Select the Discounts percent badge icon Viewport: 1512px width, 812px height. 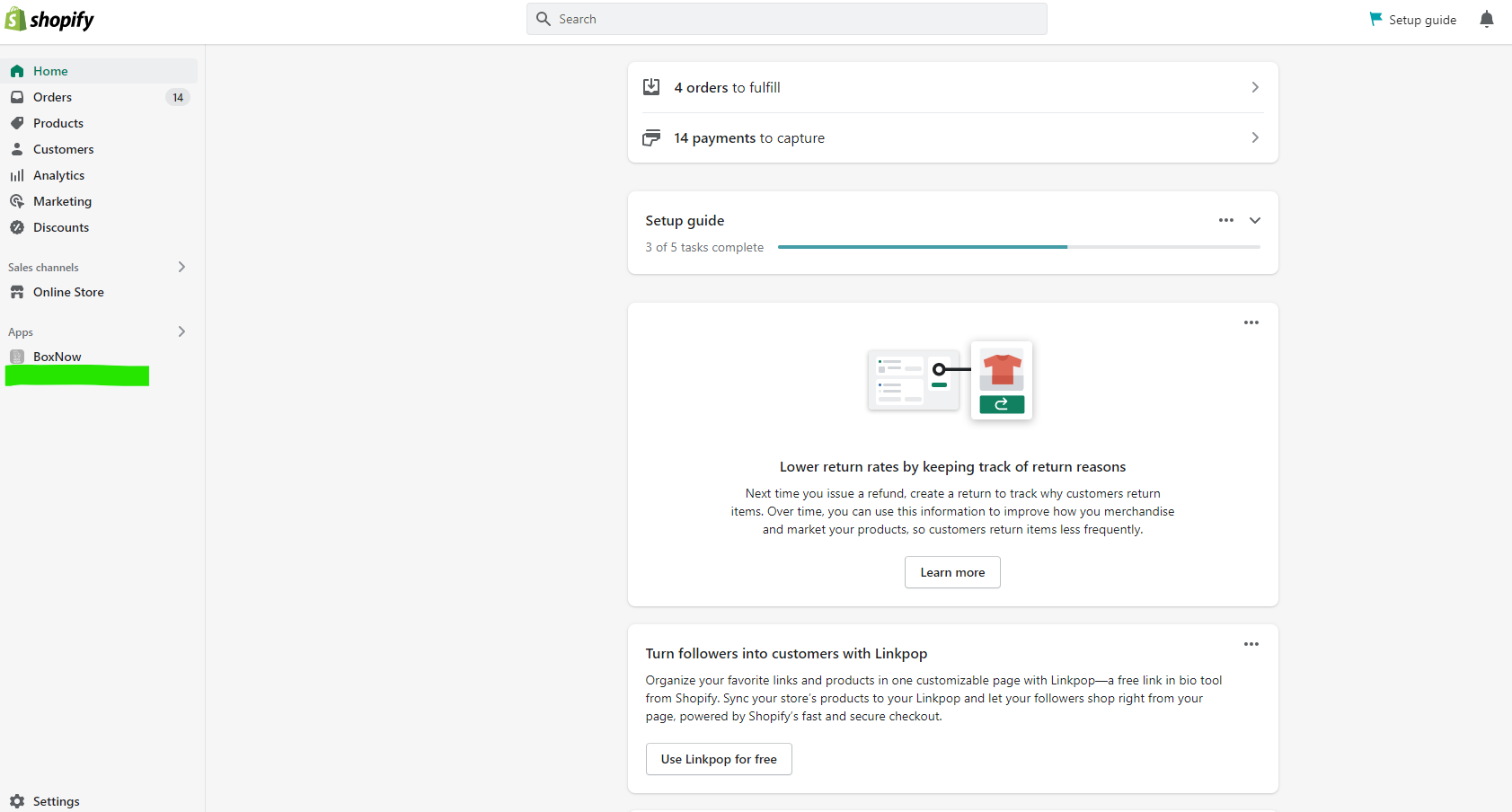tap(17, 227)
